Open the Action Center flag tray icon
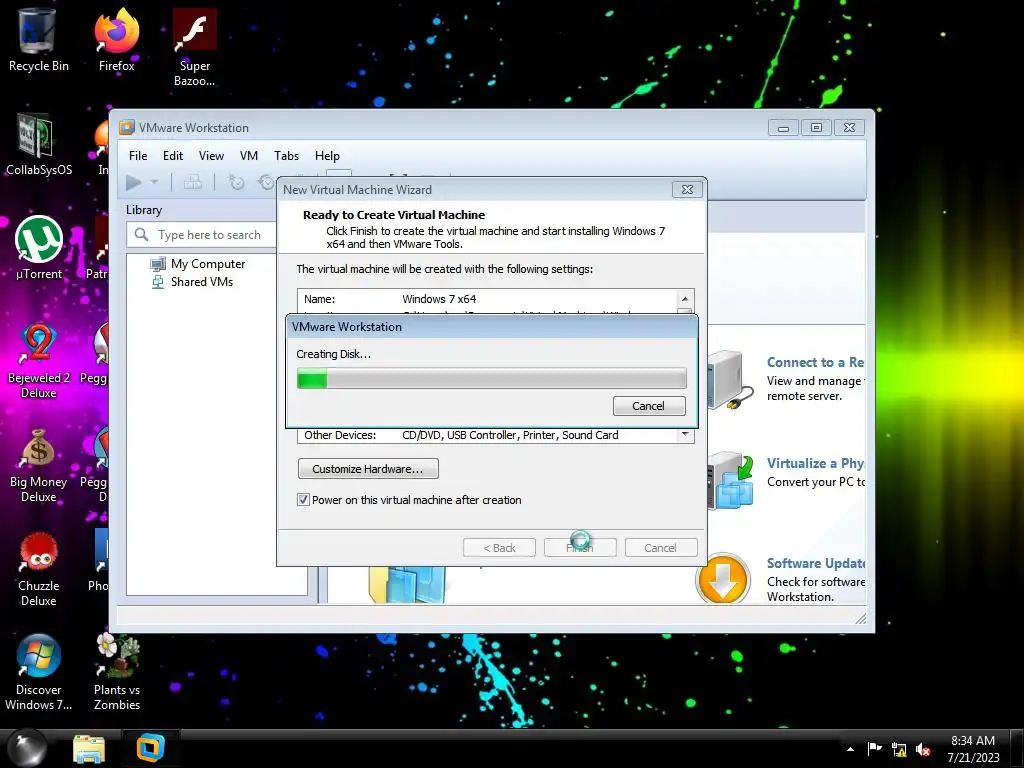The width and height of the screenshot is (1024, 768). [x=874, y=749]
